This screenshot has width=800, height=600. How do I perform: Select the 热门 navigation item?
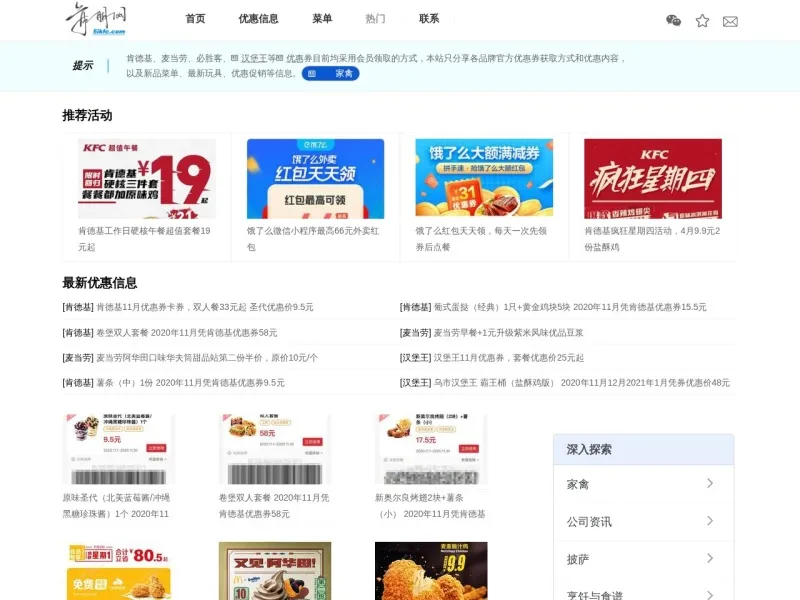coord(375,19)
